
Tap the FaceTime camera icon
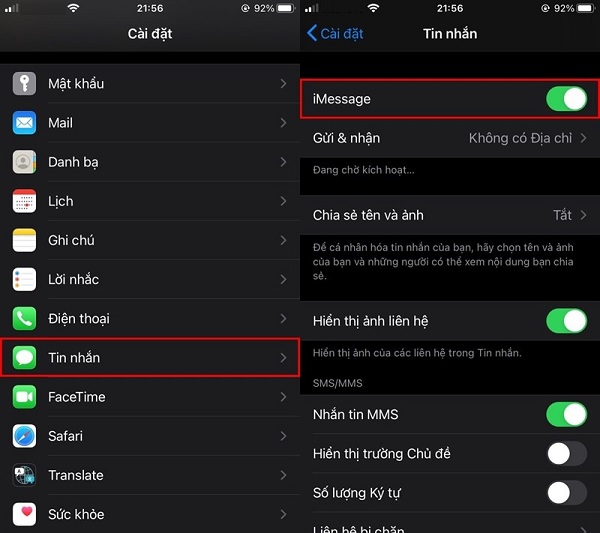click(24, 397)
